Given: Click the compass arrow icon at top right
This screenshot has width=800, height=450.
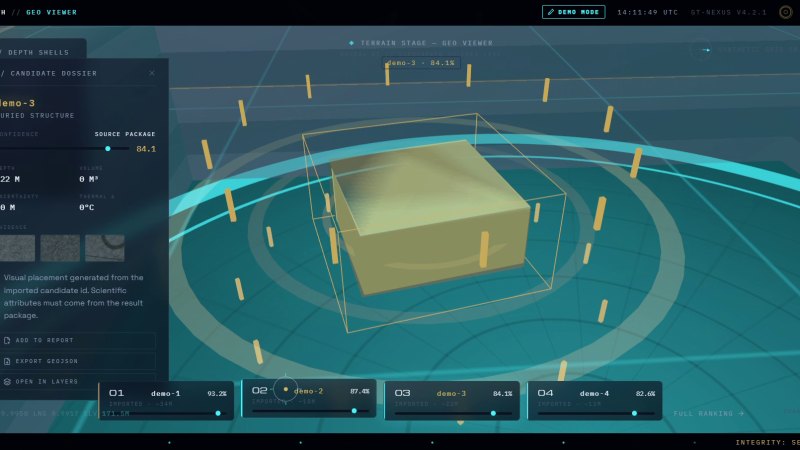Looking at the screenshot, I should tap(706, 50).
